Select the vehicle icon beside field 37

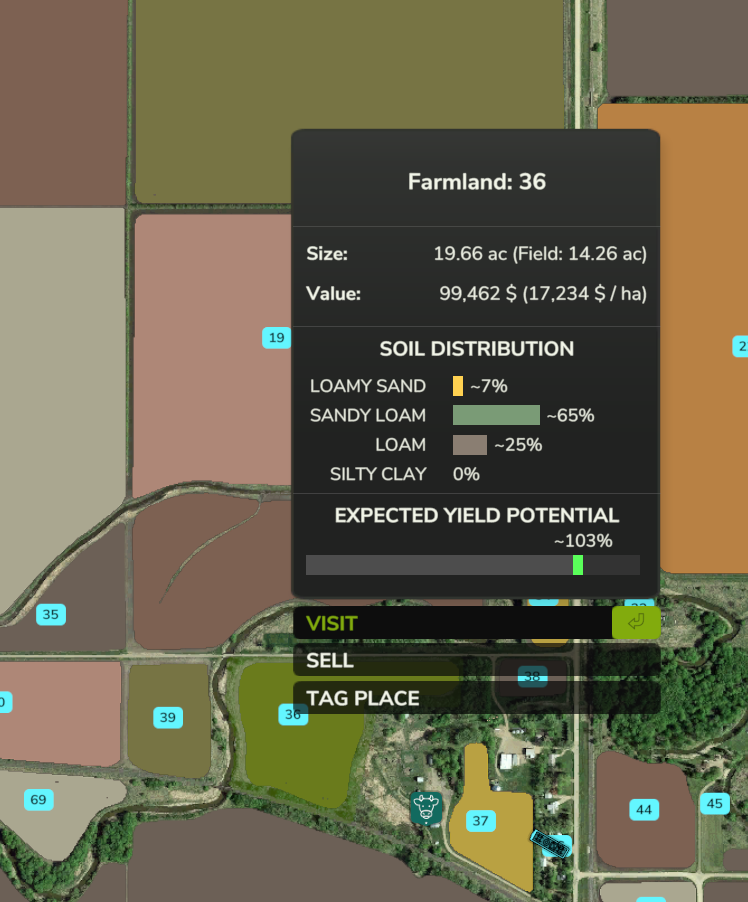[x=549, y=844]
